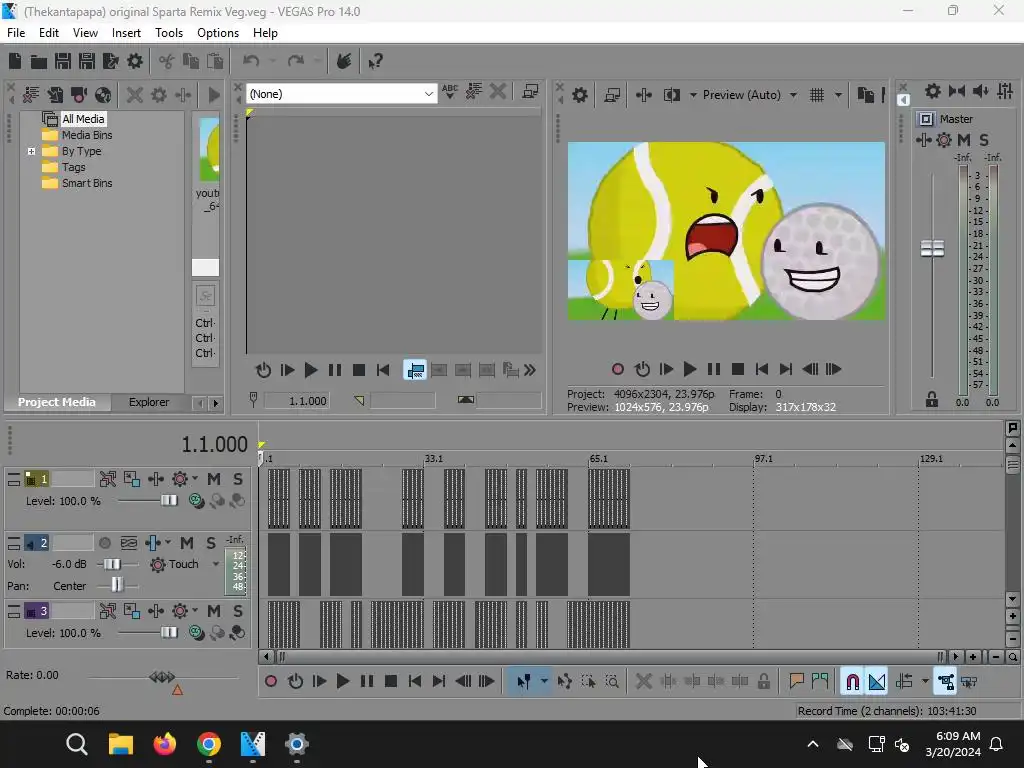Open Overlays grid icon in preview
The image size is (1024, 768).
point(816,95)
